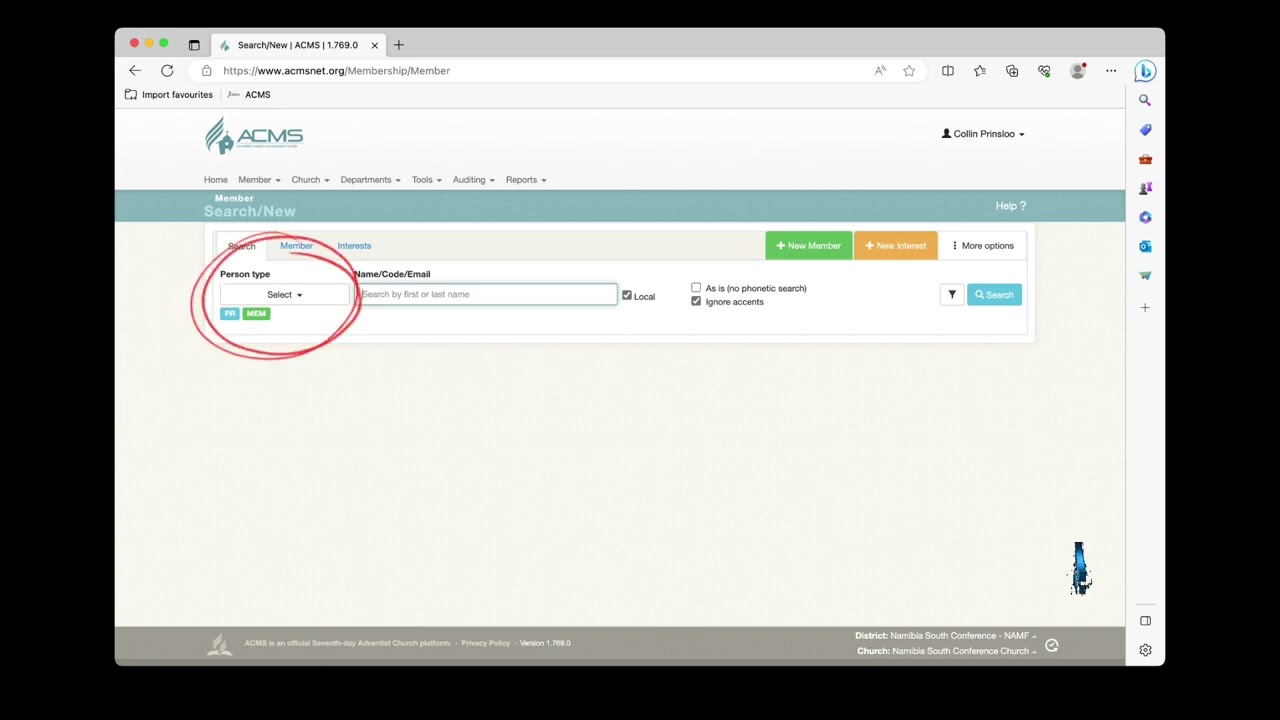Add an app to the sidebar
1280x720 pixels.
[1145, 308]
